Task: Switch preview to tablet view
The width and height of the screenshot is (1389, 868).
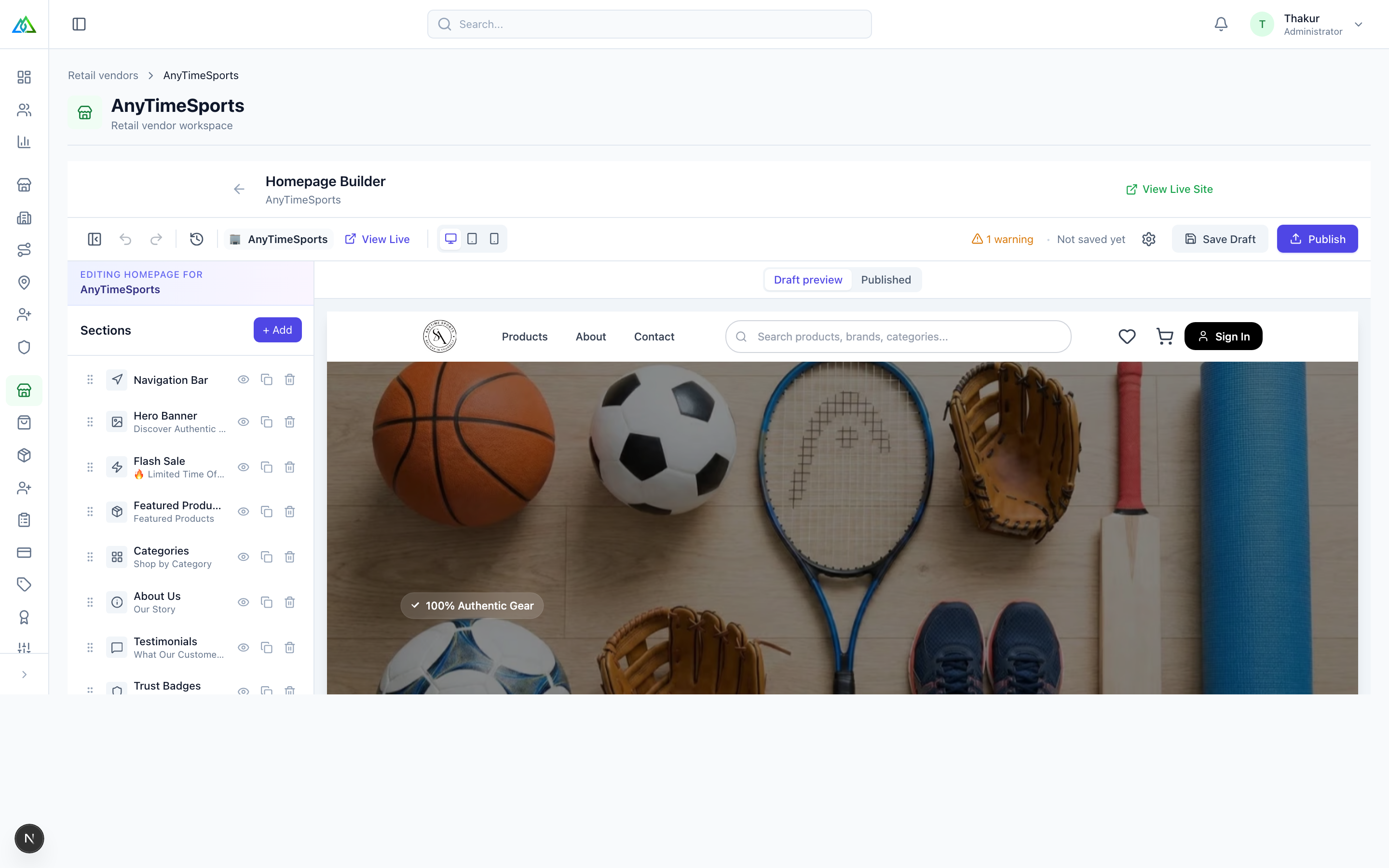Action: (472, 239)
